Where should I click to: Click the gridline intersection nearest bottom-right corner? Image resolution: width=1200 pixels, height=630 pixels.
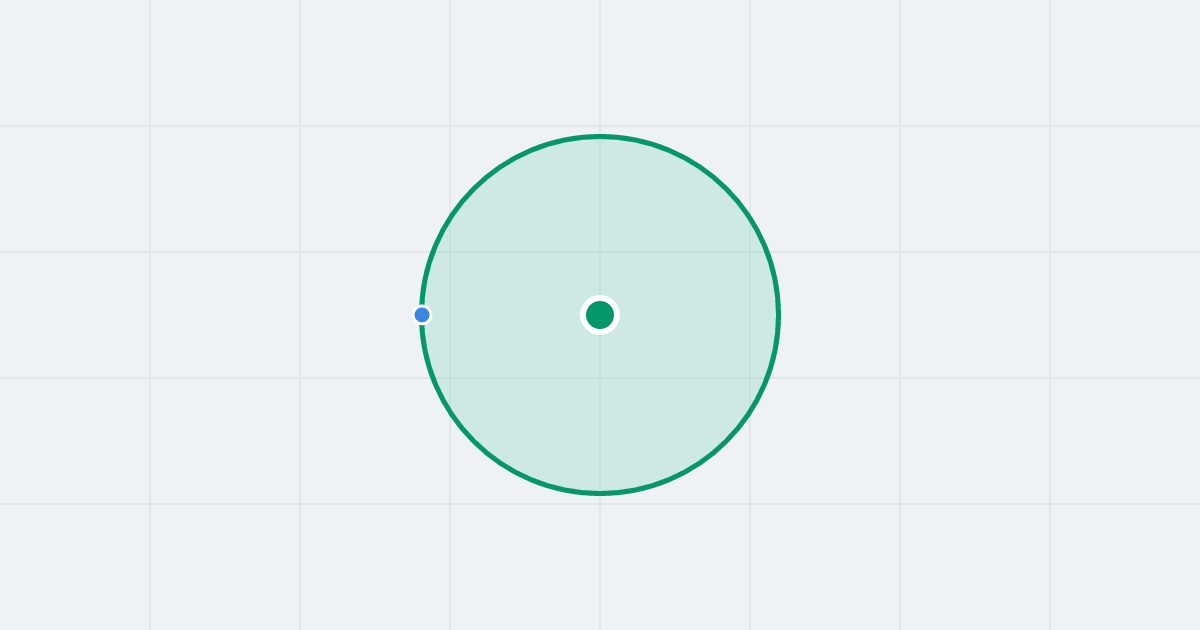[1050, 504]
